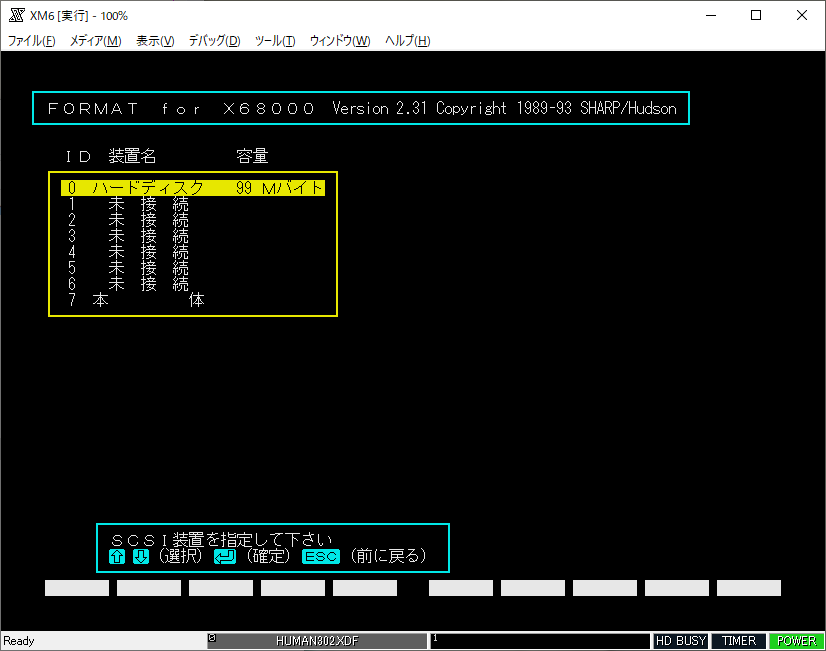Select SCSI ID 0 ハードディスク row
Screen dimensions: 826x651
pyautogui.click(x=193, y=188)
